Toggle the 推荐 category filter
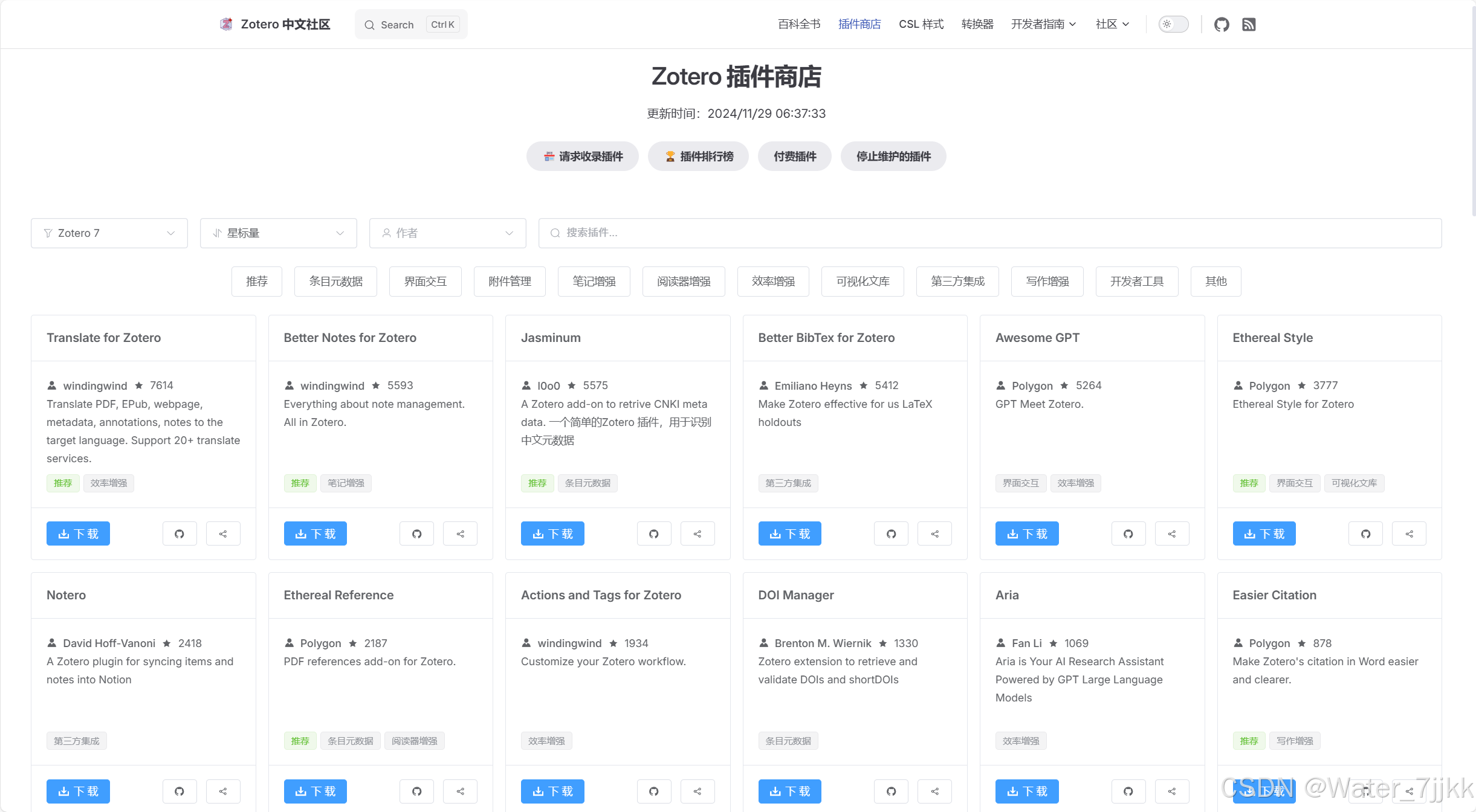 pyautogui.click(x=256, y=282)
